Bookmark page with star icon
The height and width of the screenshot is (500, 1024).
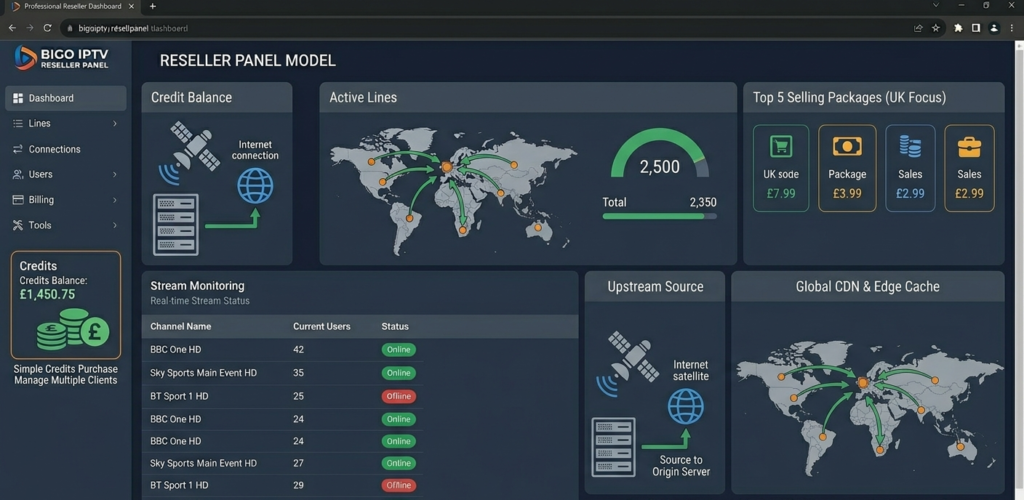[935, 28]
